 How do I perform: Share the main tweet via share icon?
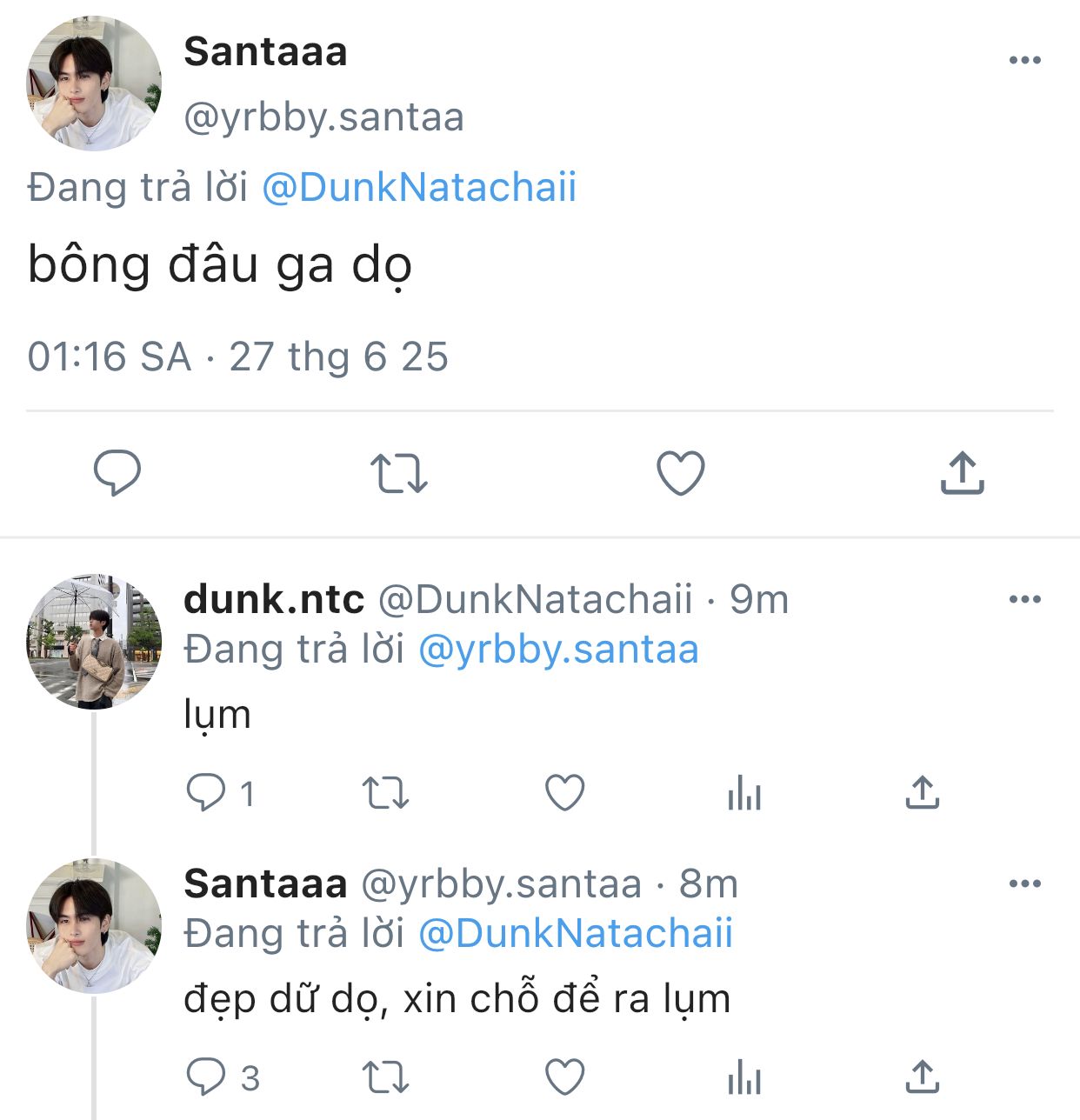[x=962, y=473]
